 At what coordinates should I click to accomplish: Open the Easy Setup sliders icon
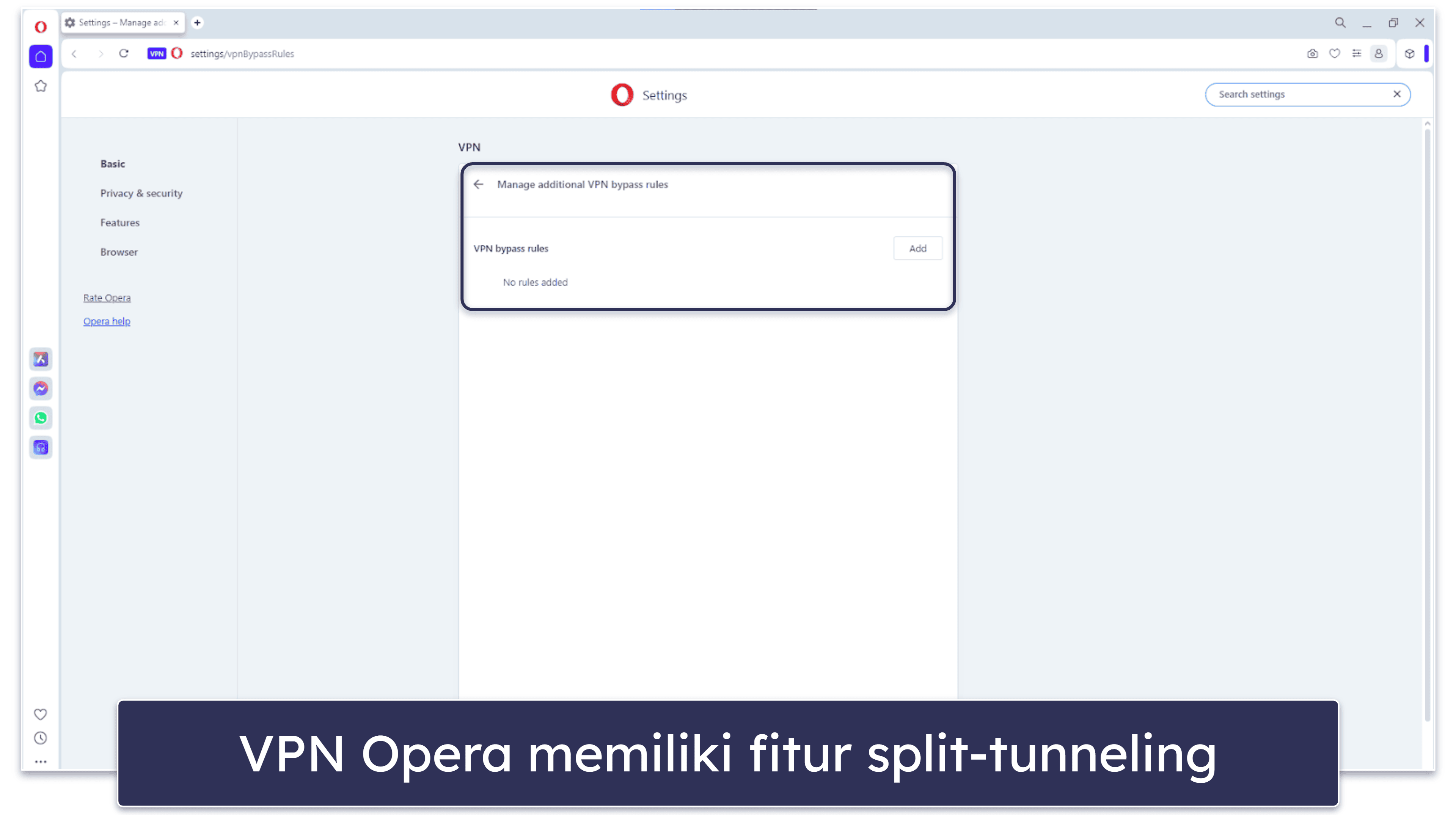[1357, 54]
